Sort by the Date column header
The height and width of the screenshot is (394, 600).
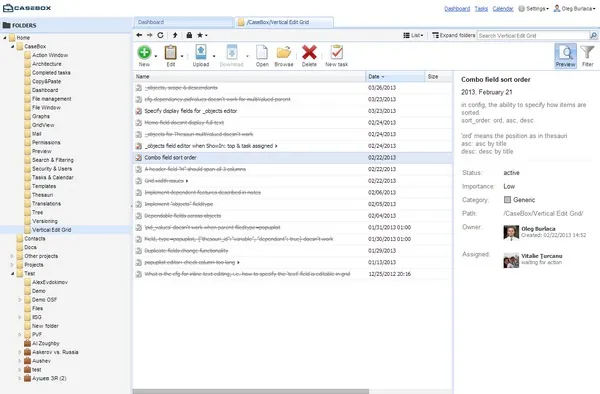395,77
